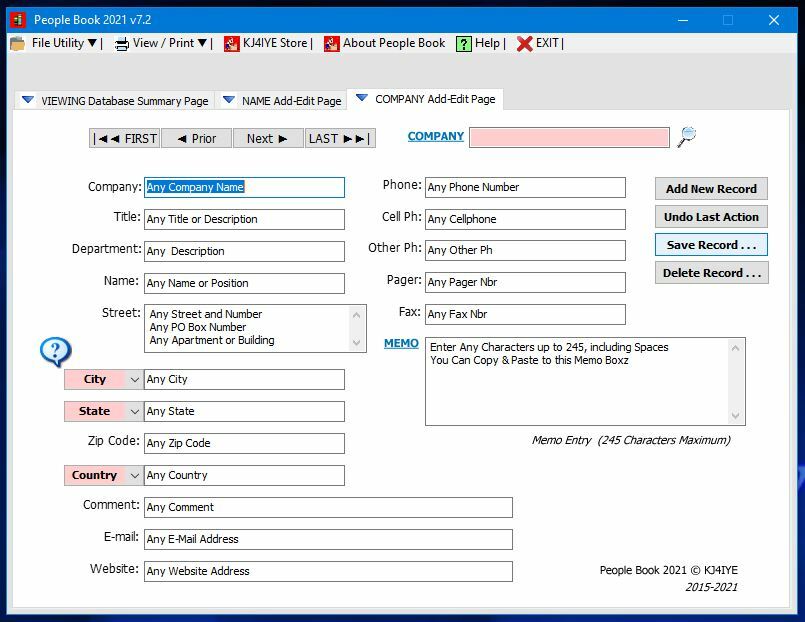805x622 pixels.
Task: Click the Title field
Action: 244,220
